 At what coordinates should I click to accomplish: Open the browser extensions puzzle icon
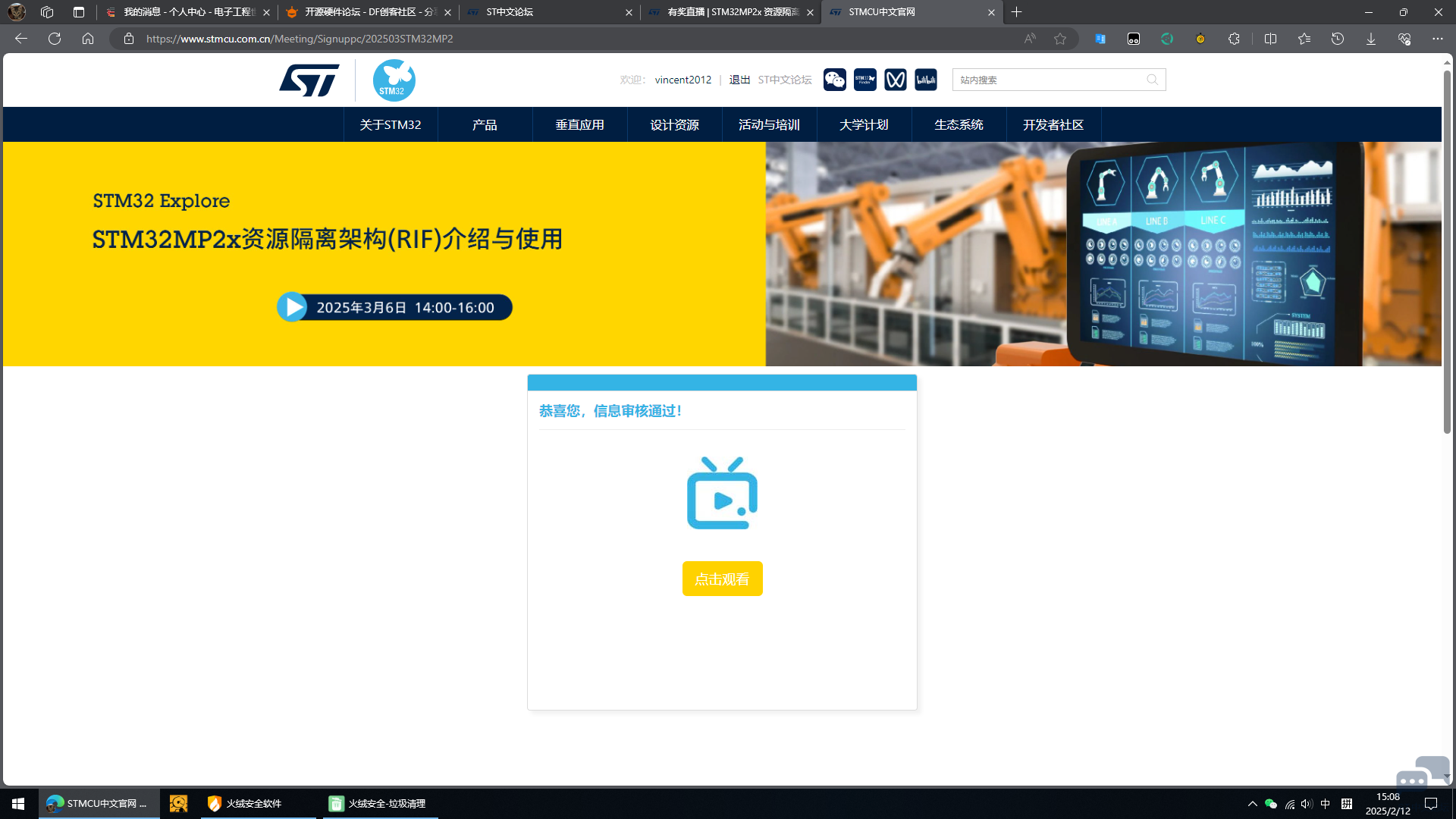pos(1234,39)
